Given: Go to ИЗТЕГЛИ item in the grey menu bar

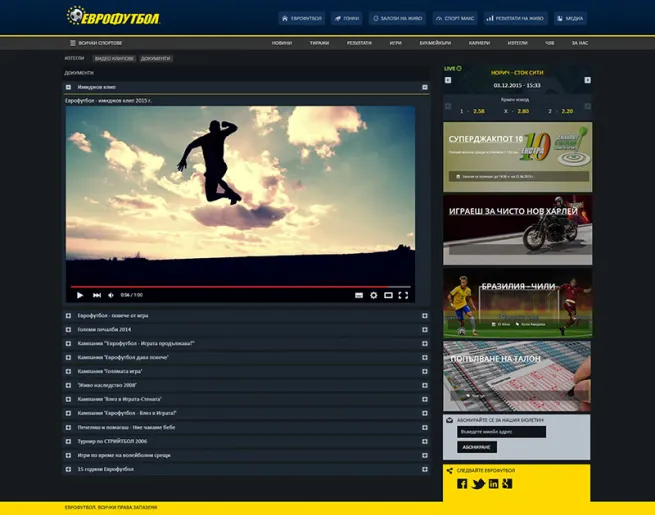Looking at the screenshot, I should coord(517,43).
